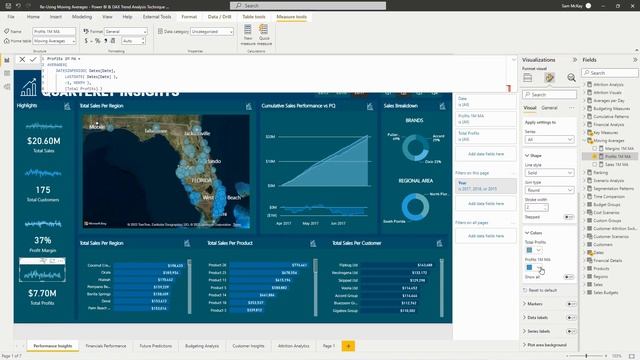Viewport: 640px width, 360px height.
Task: Open the Series dropdown set to All
Action: coord(549,140)
